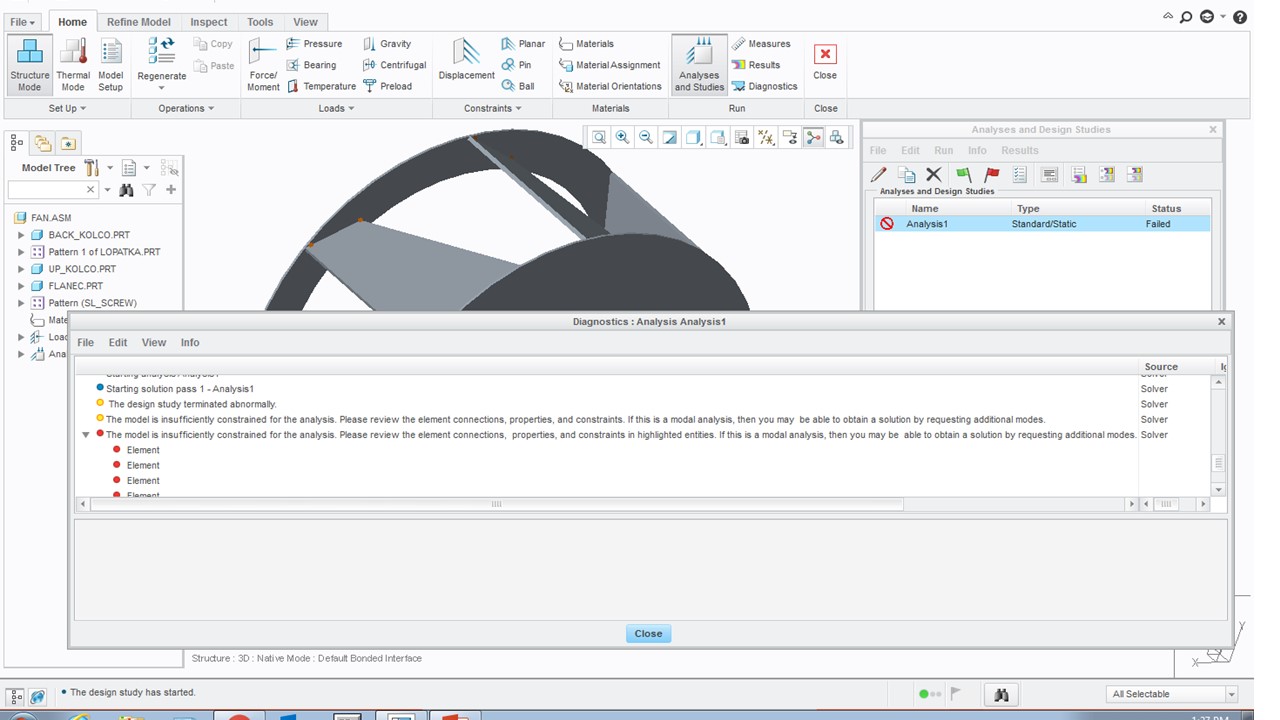Expand the Operations group dropdown
The height and width of the screenshot is (720, 1280).
[x=186, y=108]
